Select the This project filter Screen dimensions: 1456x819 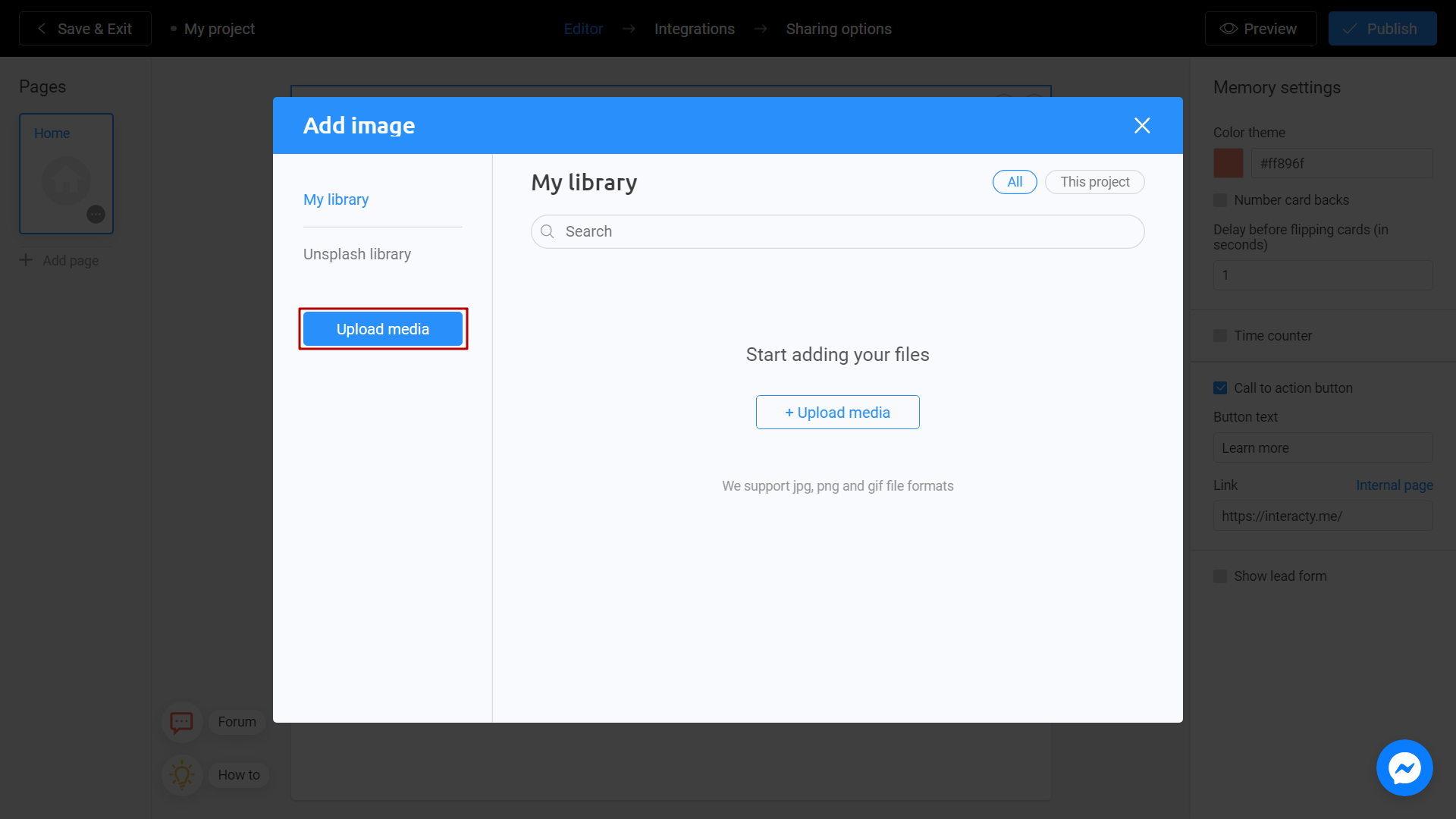[1095, 182]
